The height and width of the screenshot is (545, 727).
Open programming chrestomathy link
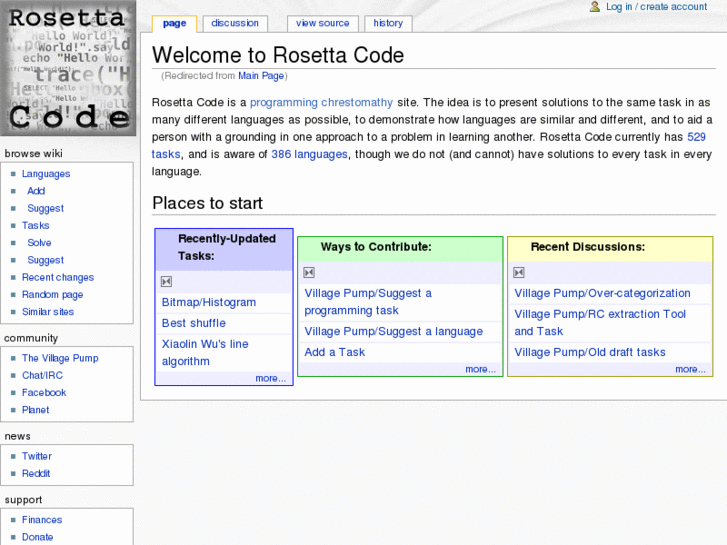(321, 102)
